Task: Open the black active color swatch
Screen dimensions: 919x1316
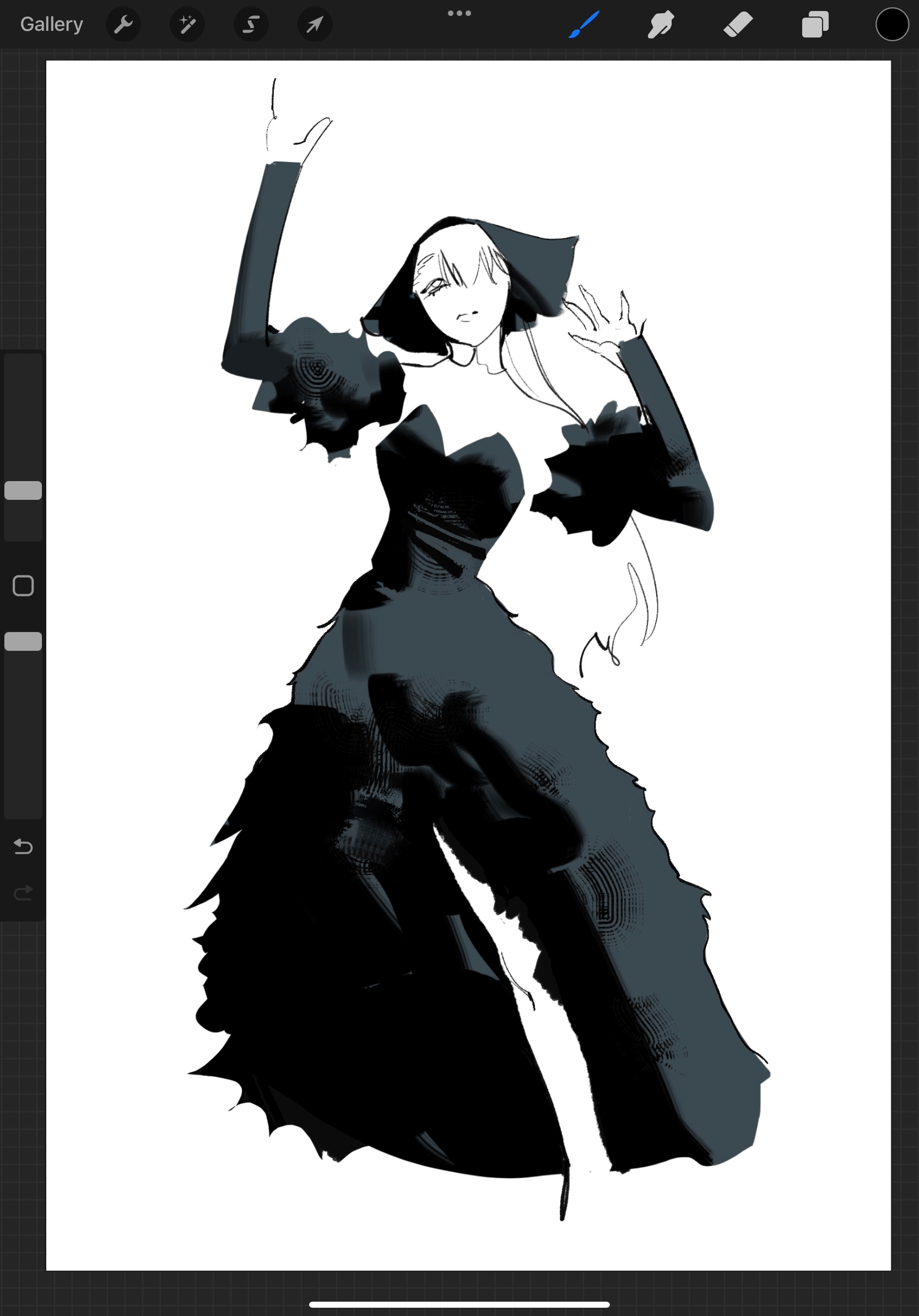Action: pyautogui.click(x=892, y=25)
